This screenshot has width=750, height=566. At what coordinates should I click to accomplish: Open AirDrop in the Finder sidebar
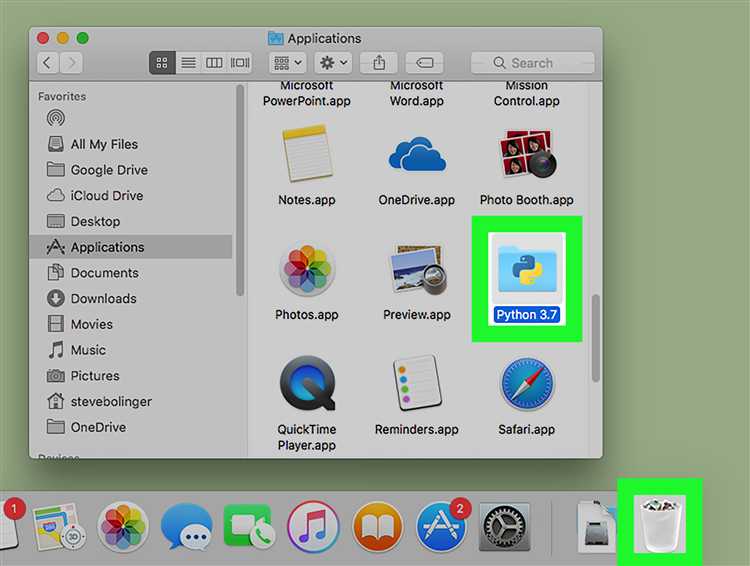[56, 118]
